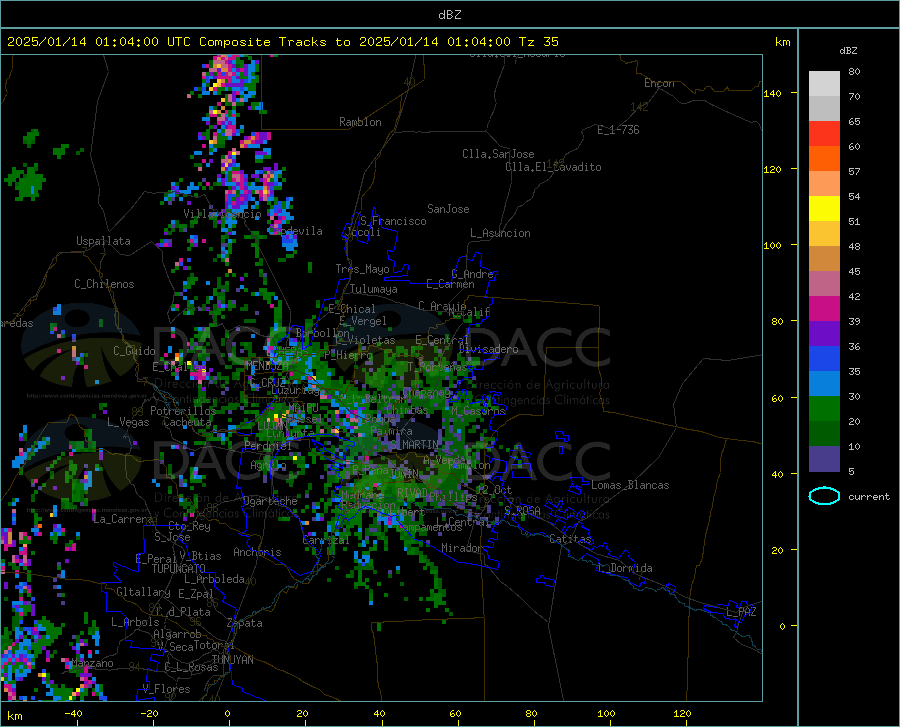Click the S_MARTIN map label
The width and height of the screenshot is (900, 727).
point(414,445)
